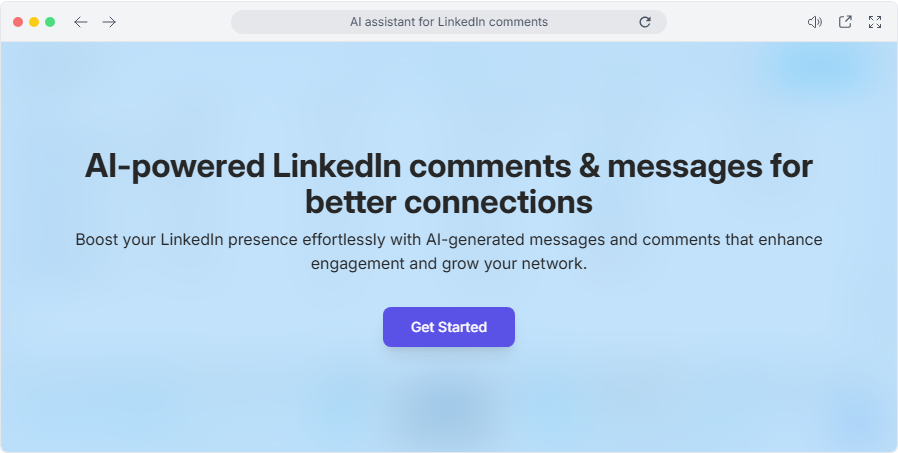Open page in new window icon
Screen dimensions: 898x453
pyautogui.click(x=845, y=22)
